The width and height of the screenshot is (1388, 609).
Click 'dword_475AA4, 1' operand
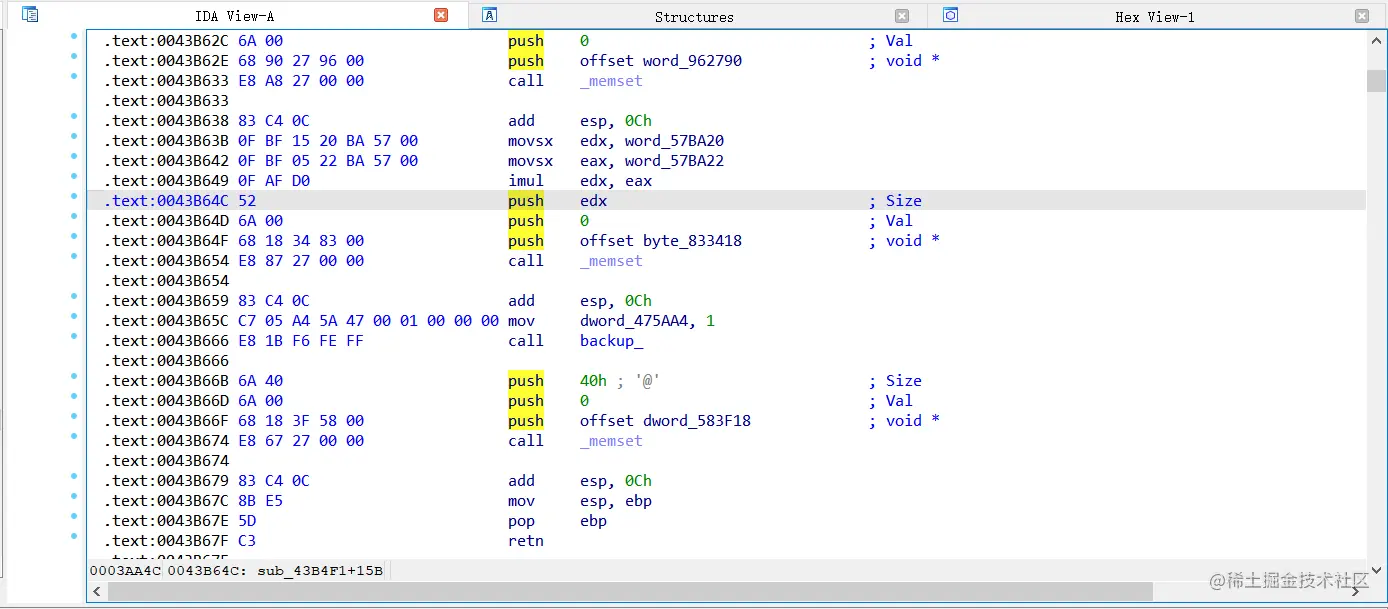[x=647, y=321]
